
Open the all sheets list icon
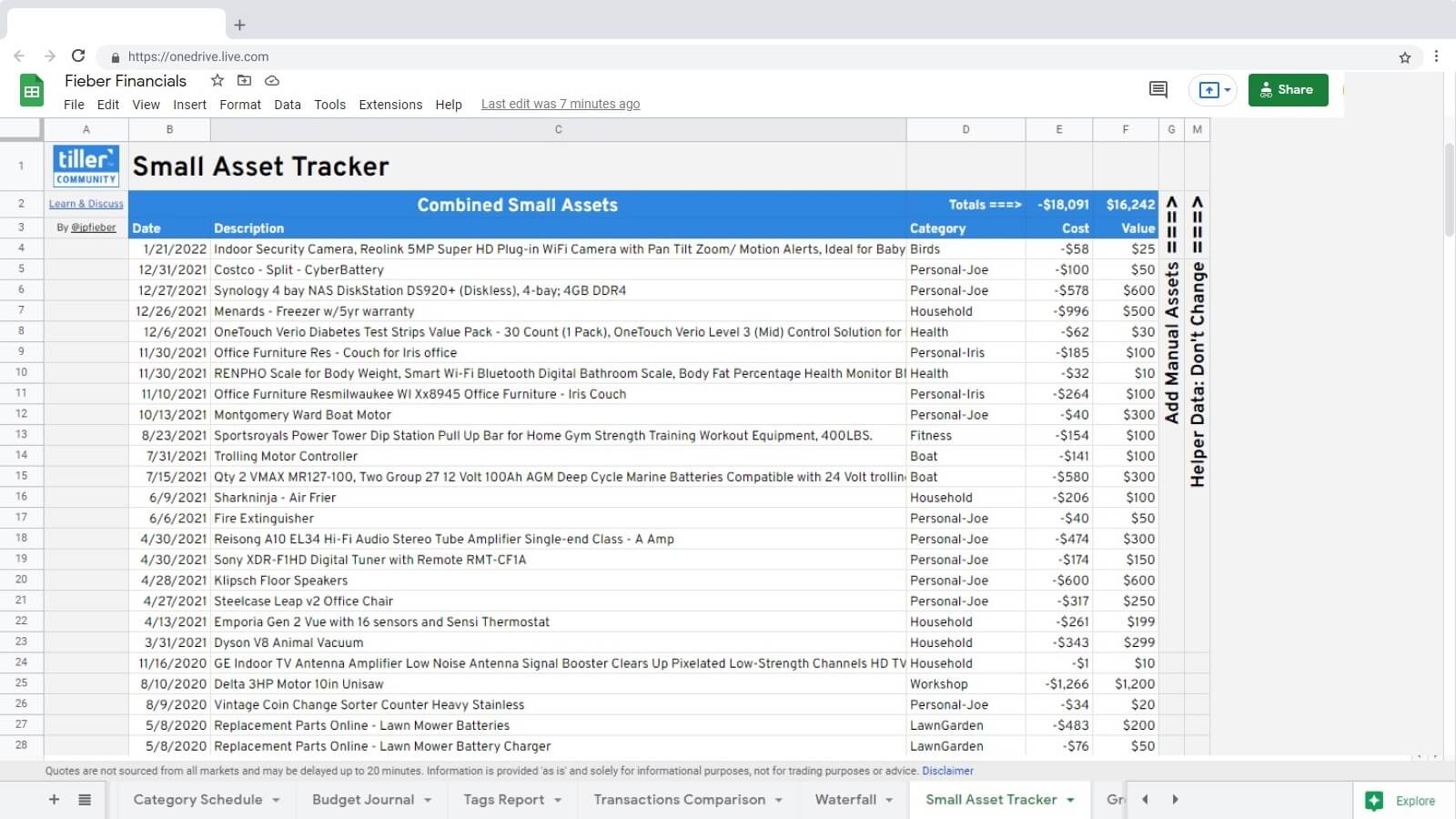pos(85,799)
